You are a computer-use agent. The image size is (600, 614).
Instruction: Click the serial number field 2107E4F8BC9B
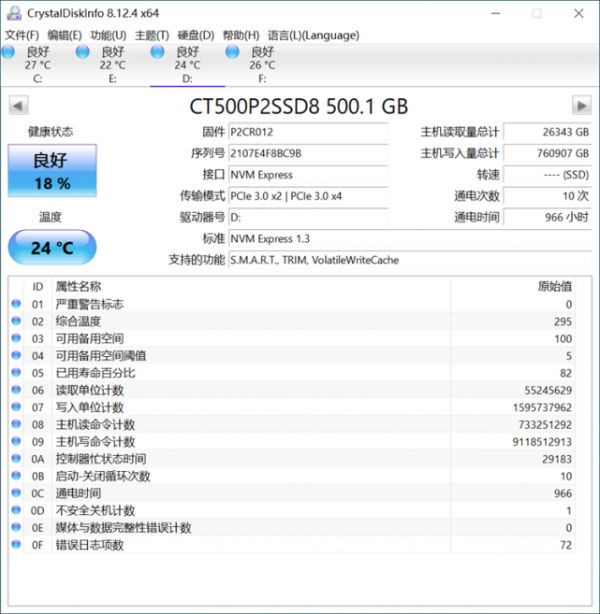(x=308, y=153)
